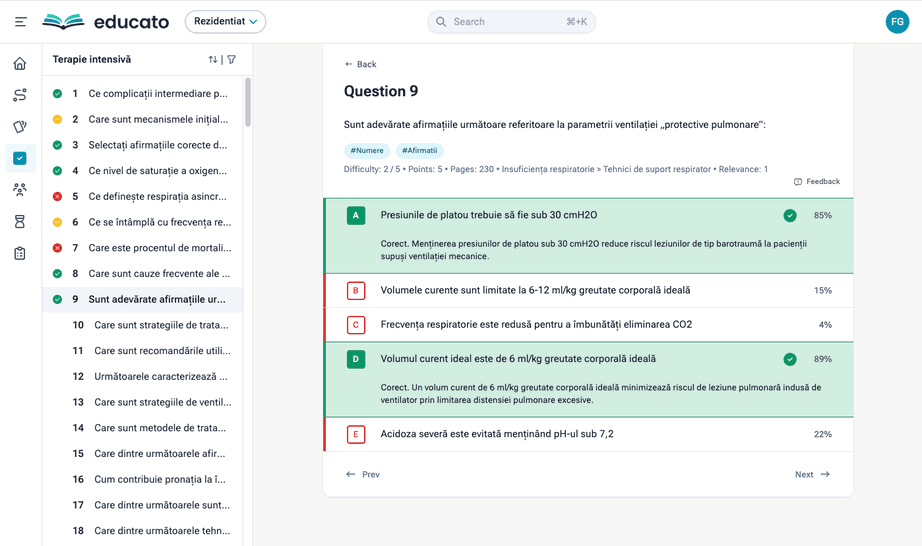This screenshot has width=922, height=546.
Task: Click the Search input field
Action: (x=511, y=21)
